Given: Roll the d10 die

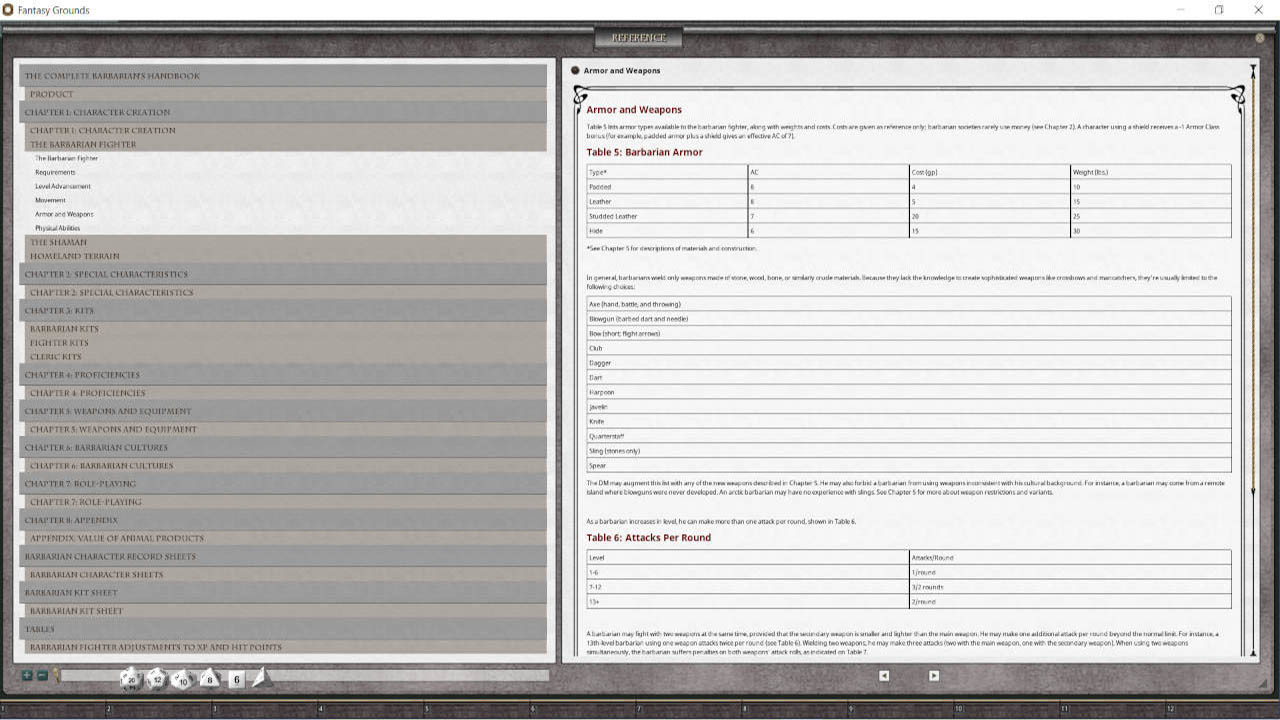Looking at the screenshot, I should point(182,680).
